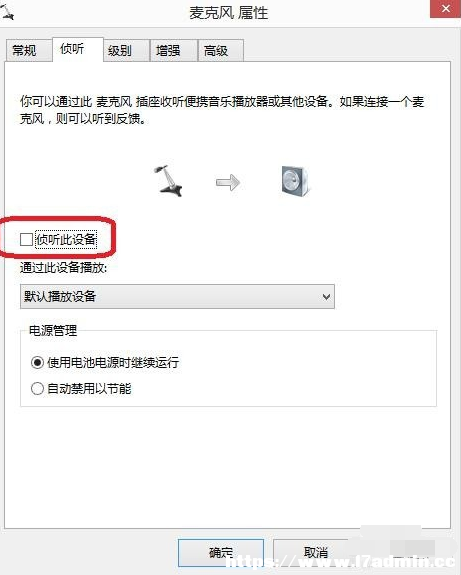Confirm with the 确定 button

pyautogui.click(x=221, y=552)
